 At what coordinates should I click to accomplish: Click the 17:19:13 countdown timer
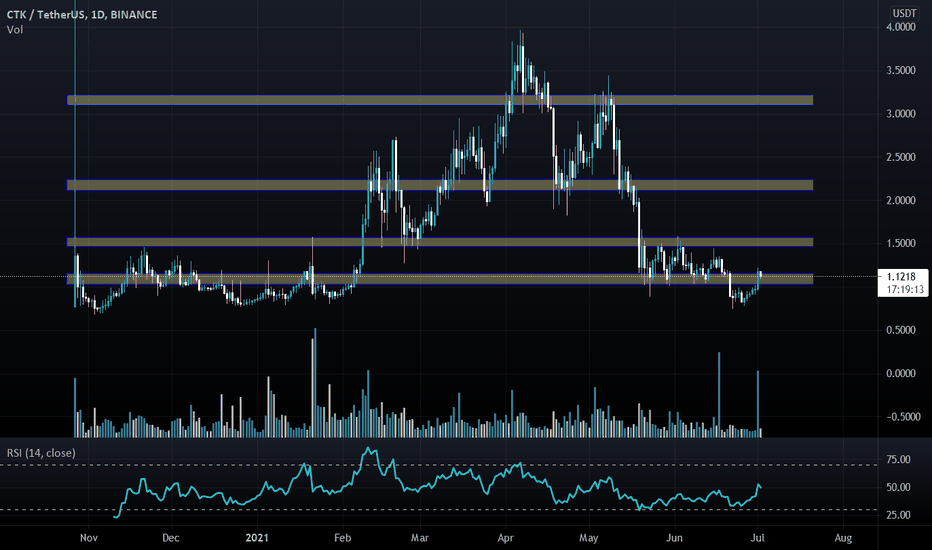pos(905,290)
